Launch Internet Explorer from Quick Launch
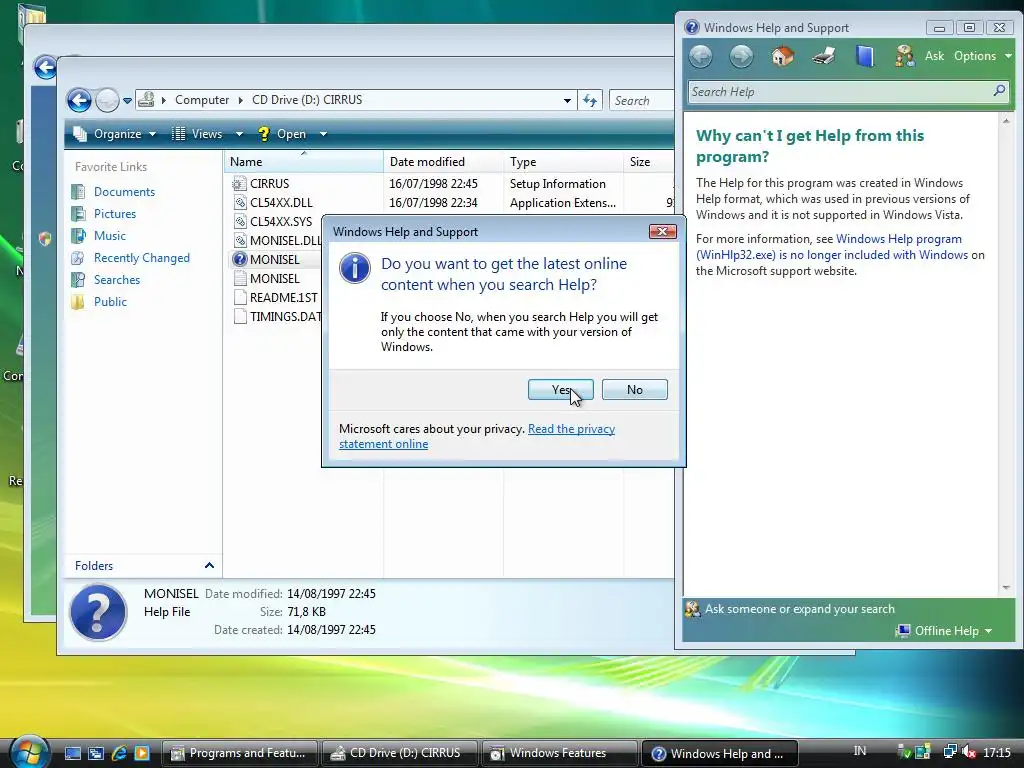Screen dimensions: 1024x768 point(119,754)
